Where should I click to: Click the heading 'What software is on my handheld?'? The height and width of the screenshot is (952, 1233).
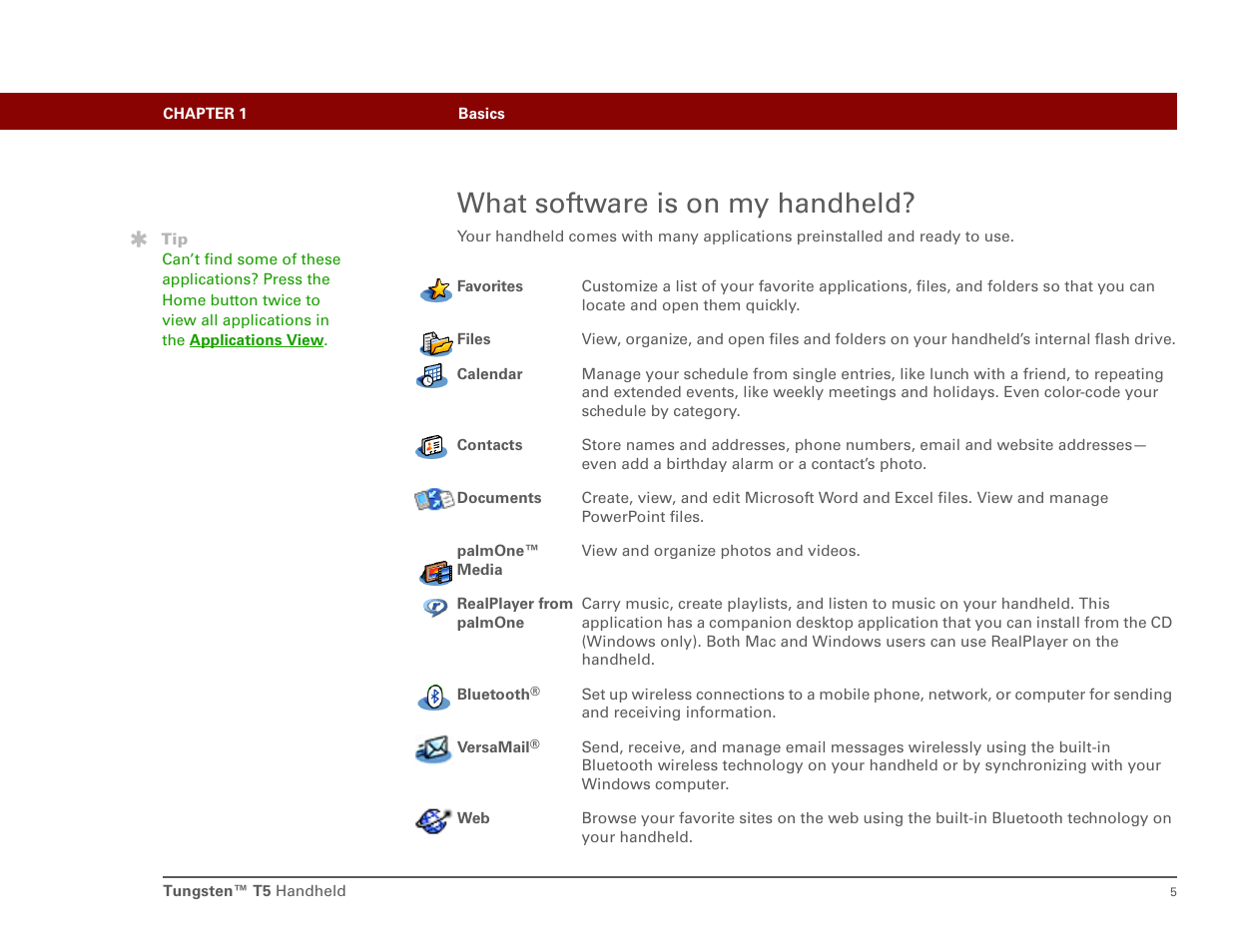click(x=686, y=204)
